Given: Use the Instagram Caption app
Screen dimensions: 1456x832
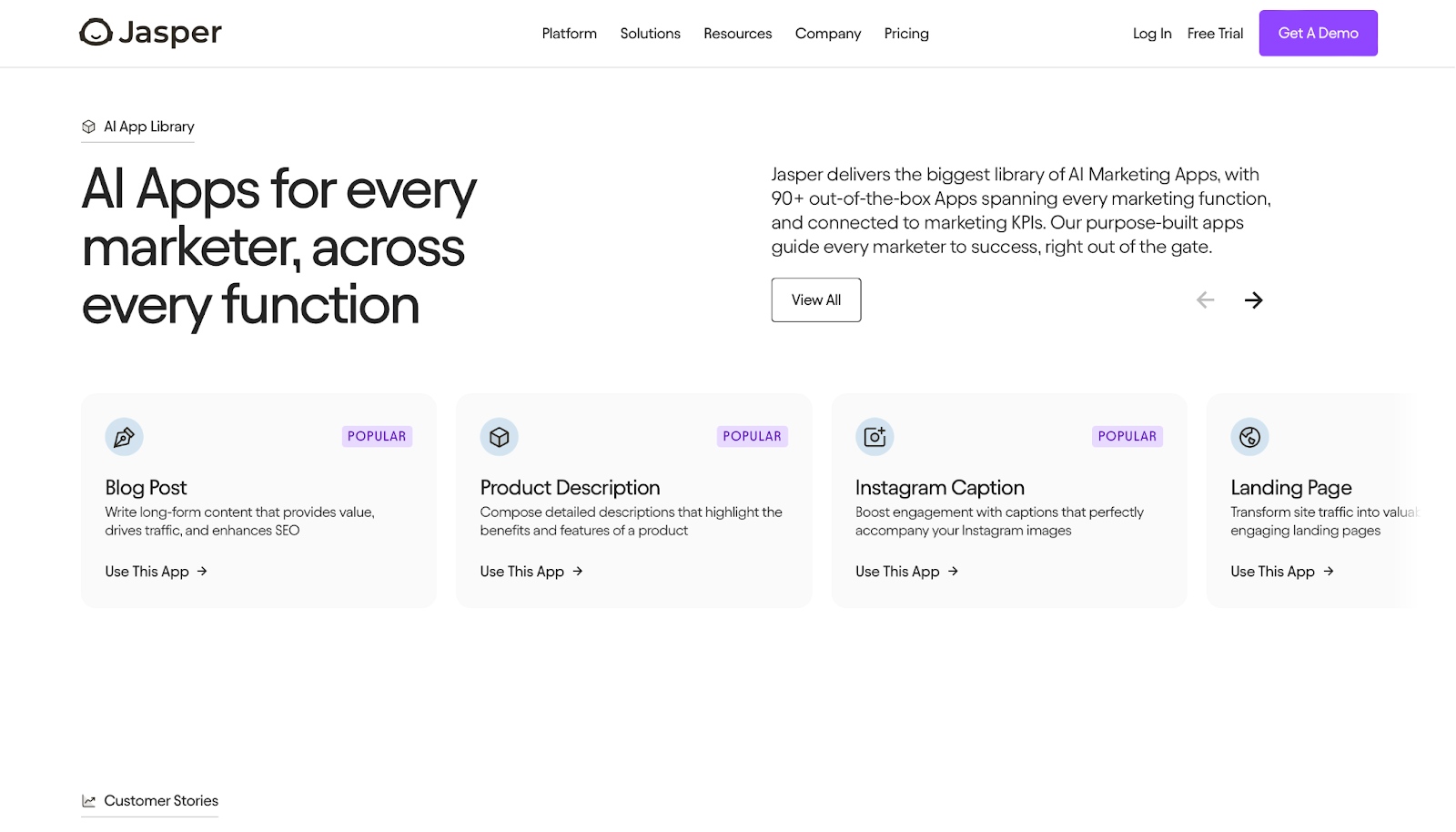Looking at the screenshot, I should (x=907, y=572).
